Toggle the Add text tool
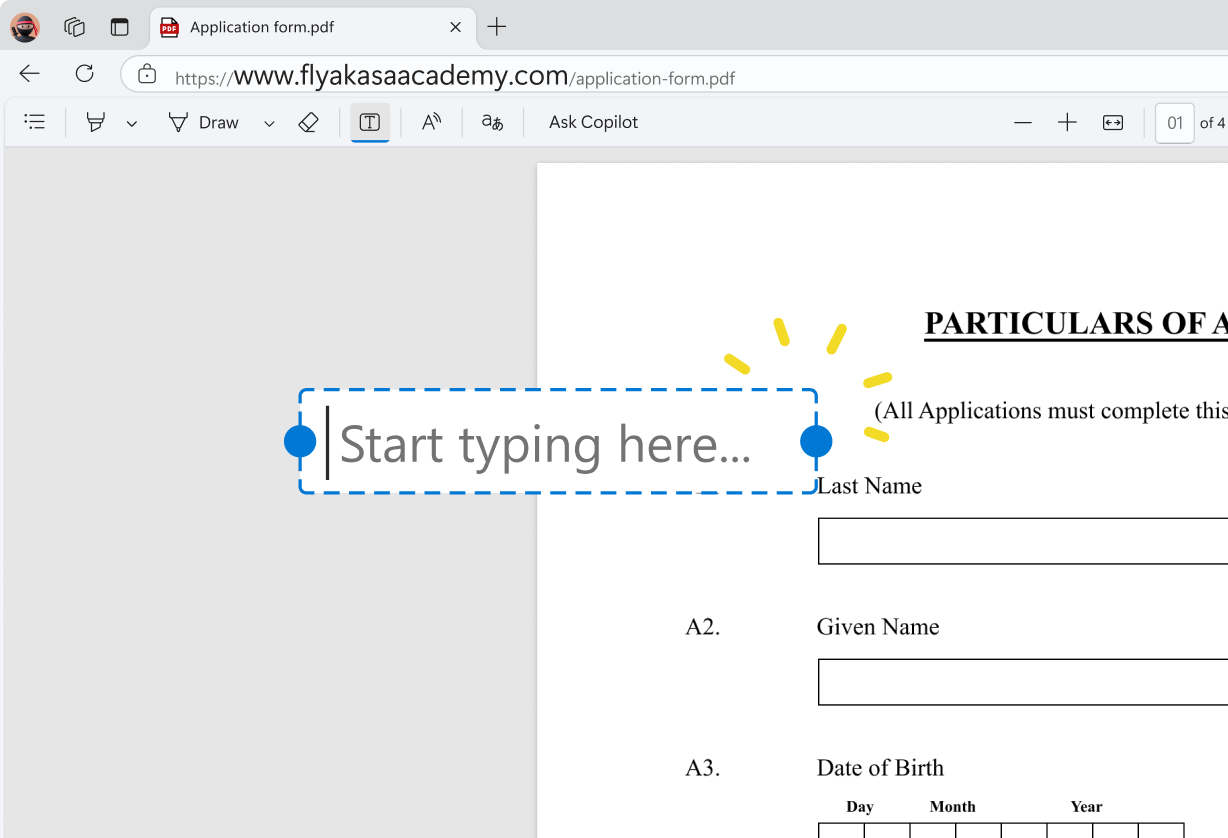This screenshot has height=838, width=1228. click(370, 123)
